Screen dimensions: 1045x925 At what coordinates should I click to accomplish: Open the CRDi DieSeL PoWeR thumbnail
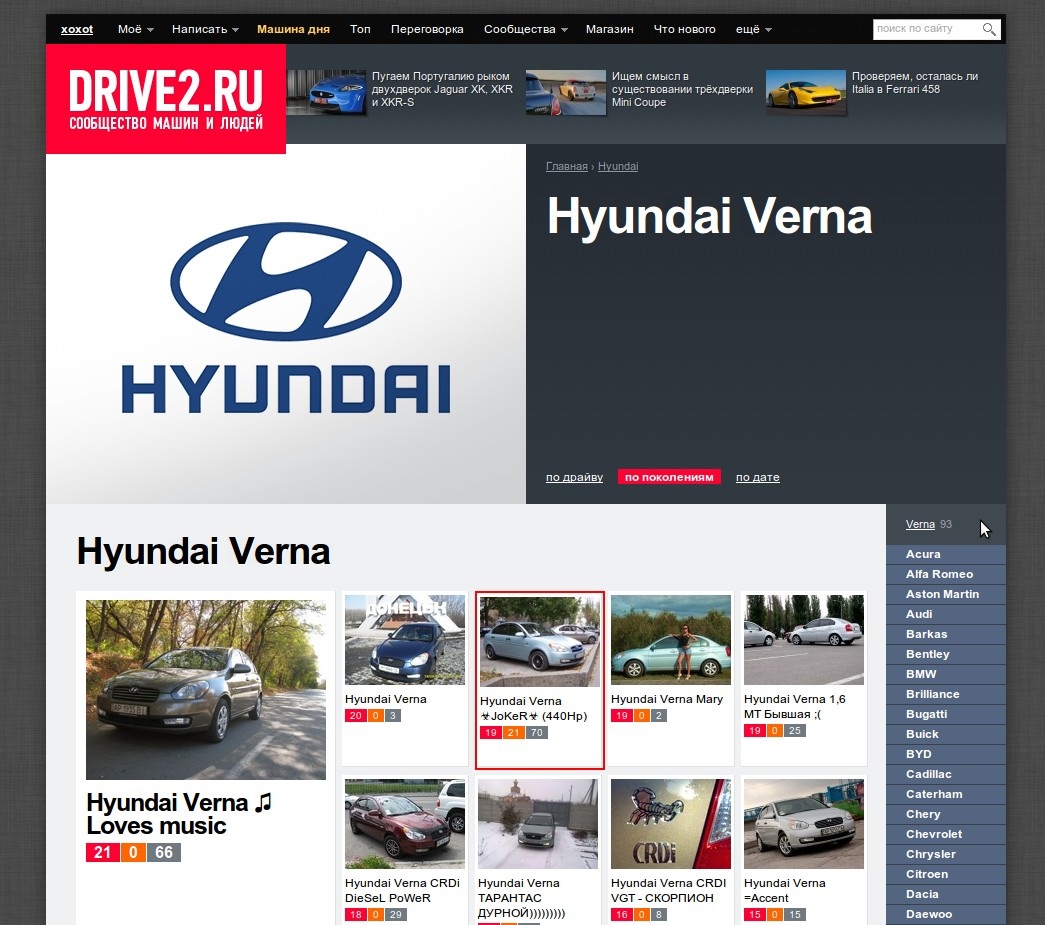[x=405, y=824]
